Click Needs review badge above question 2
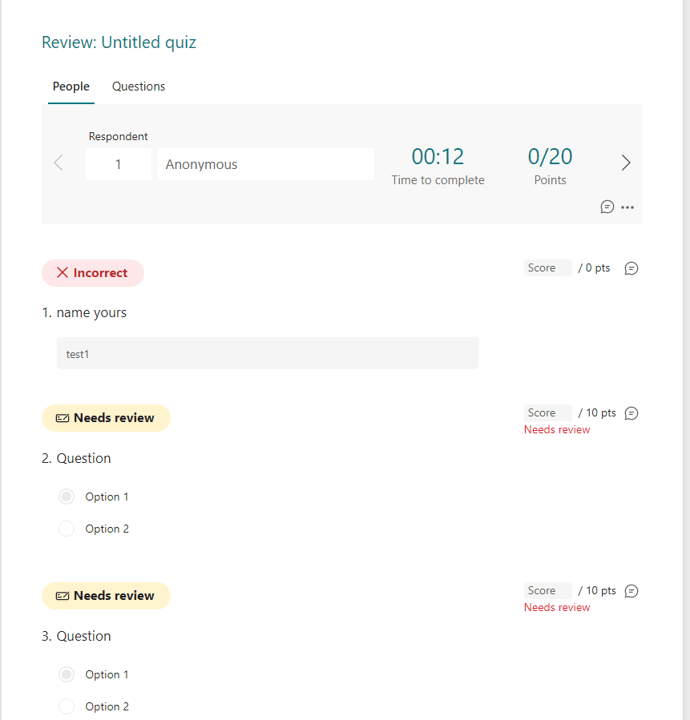The image size is (690, 720). tap(106, 418)
